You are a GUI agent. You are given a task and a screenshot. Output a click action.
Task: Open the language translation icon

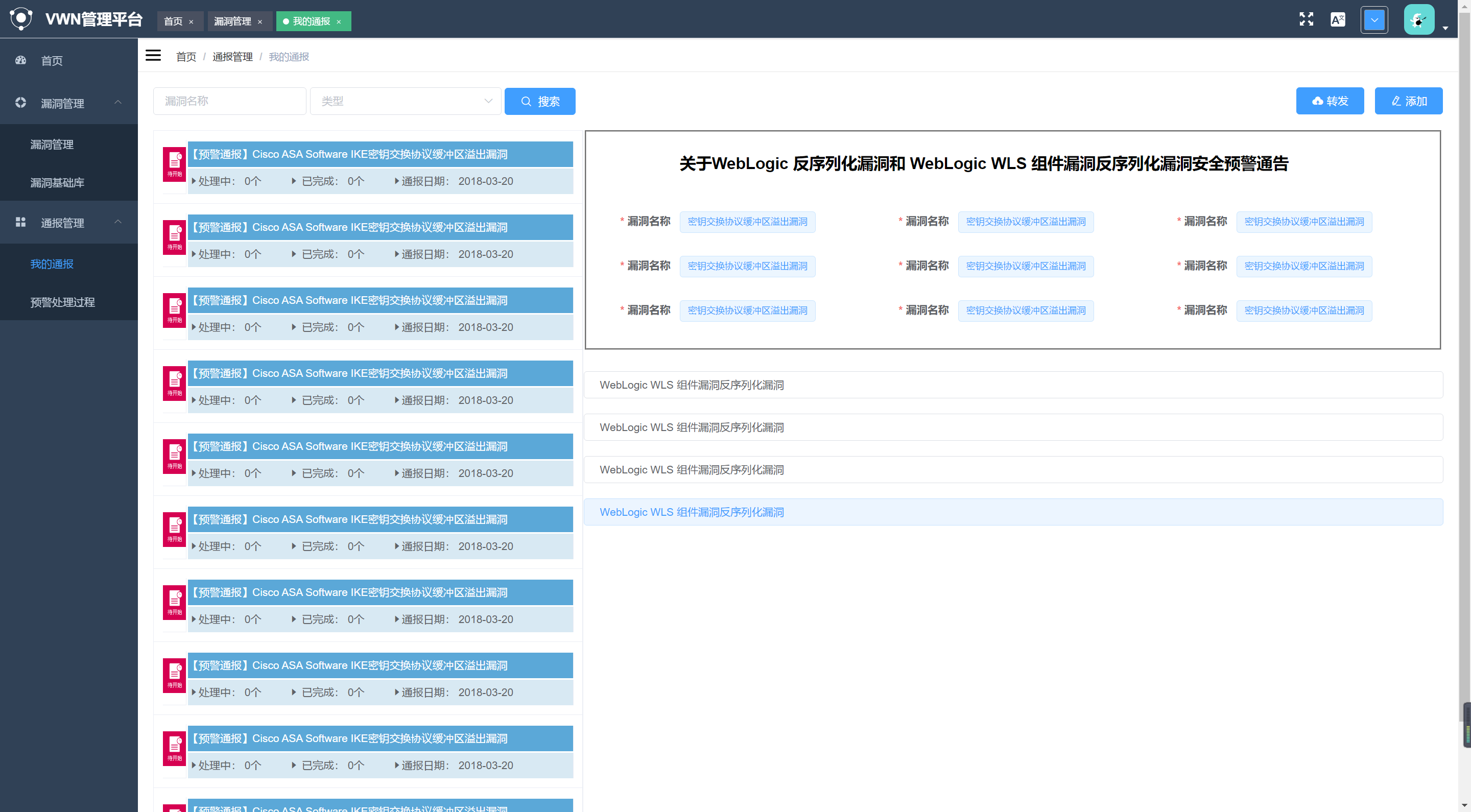tap(1337, 19)
